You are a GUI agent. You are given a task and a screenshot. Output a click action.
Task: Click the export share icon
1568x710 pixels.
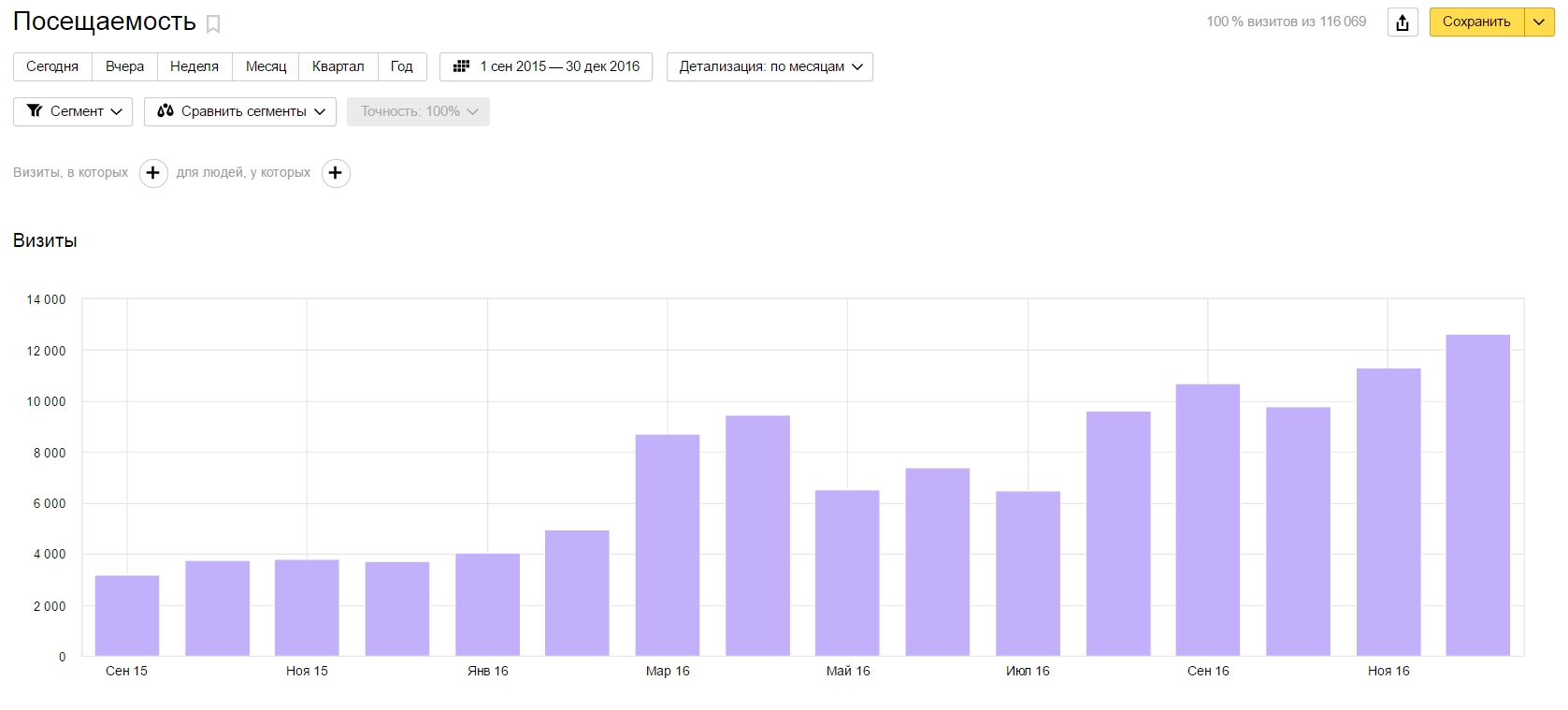point(1402,22)
